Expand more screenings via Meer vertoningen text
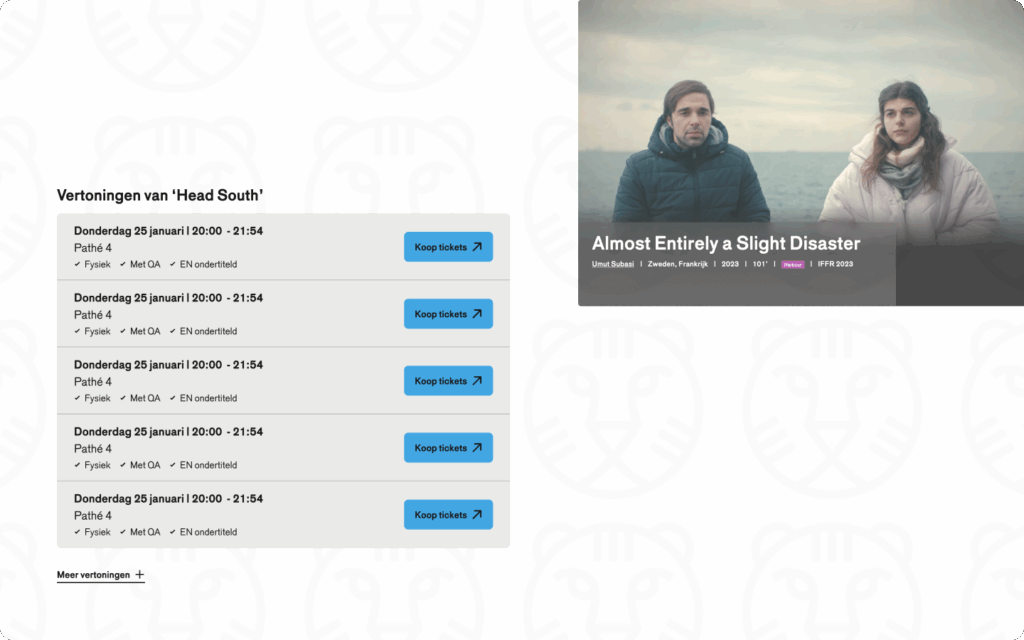1024x640 pixels. [93, 575]
